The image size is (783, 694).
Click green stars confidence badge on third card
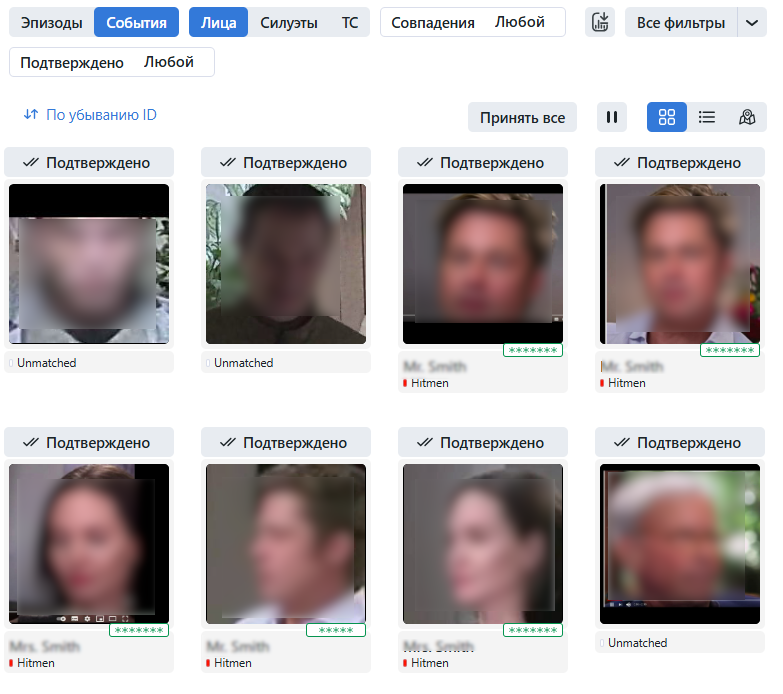click(x=533, y=351)
